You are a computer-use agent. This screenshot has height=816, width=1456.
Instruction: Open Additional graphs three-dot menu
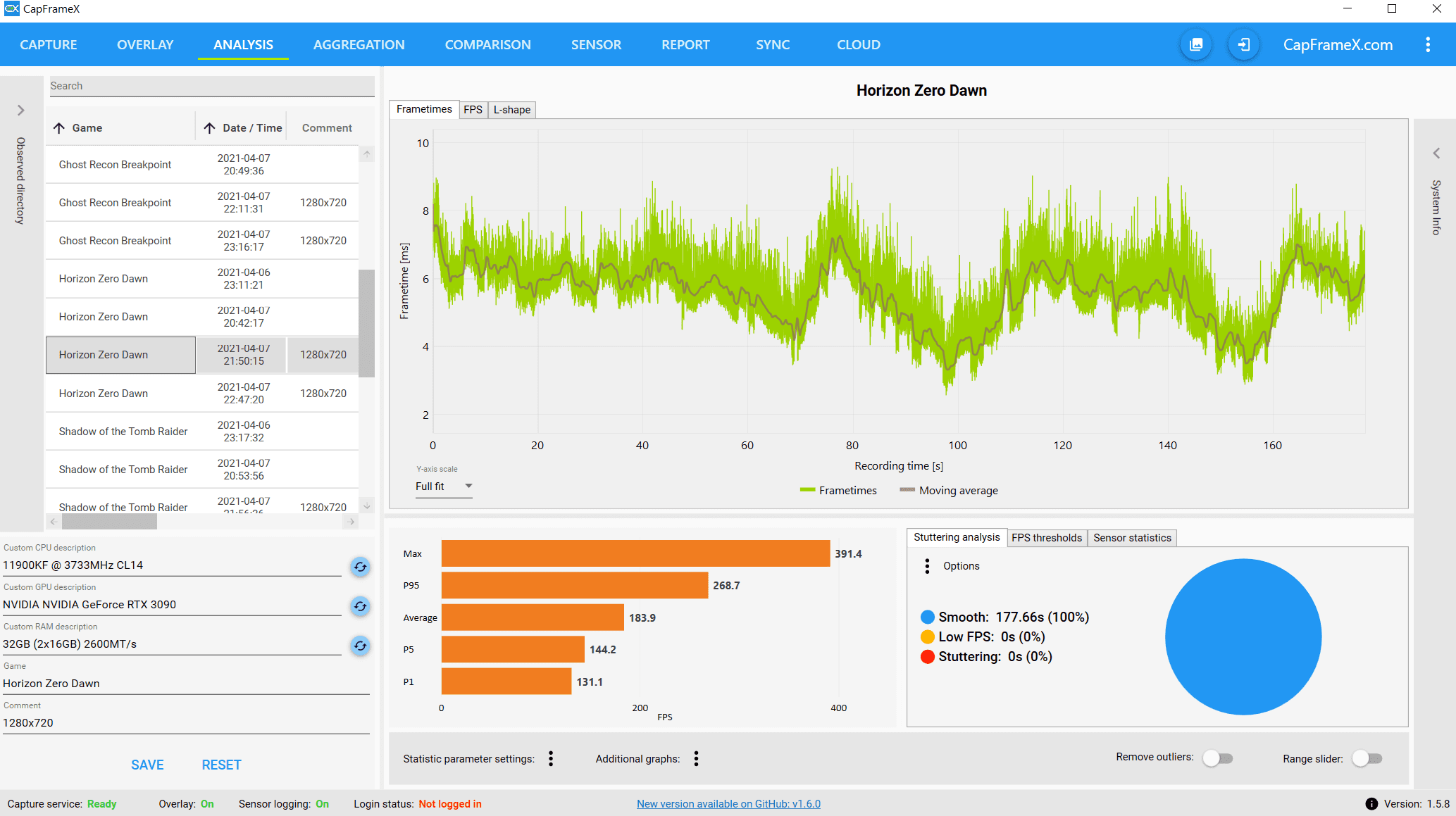[x=696, y=758]
